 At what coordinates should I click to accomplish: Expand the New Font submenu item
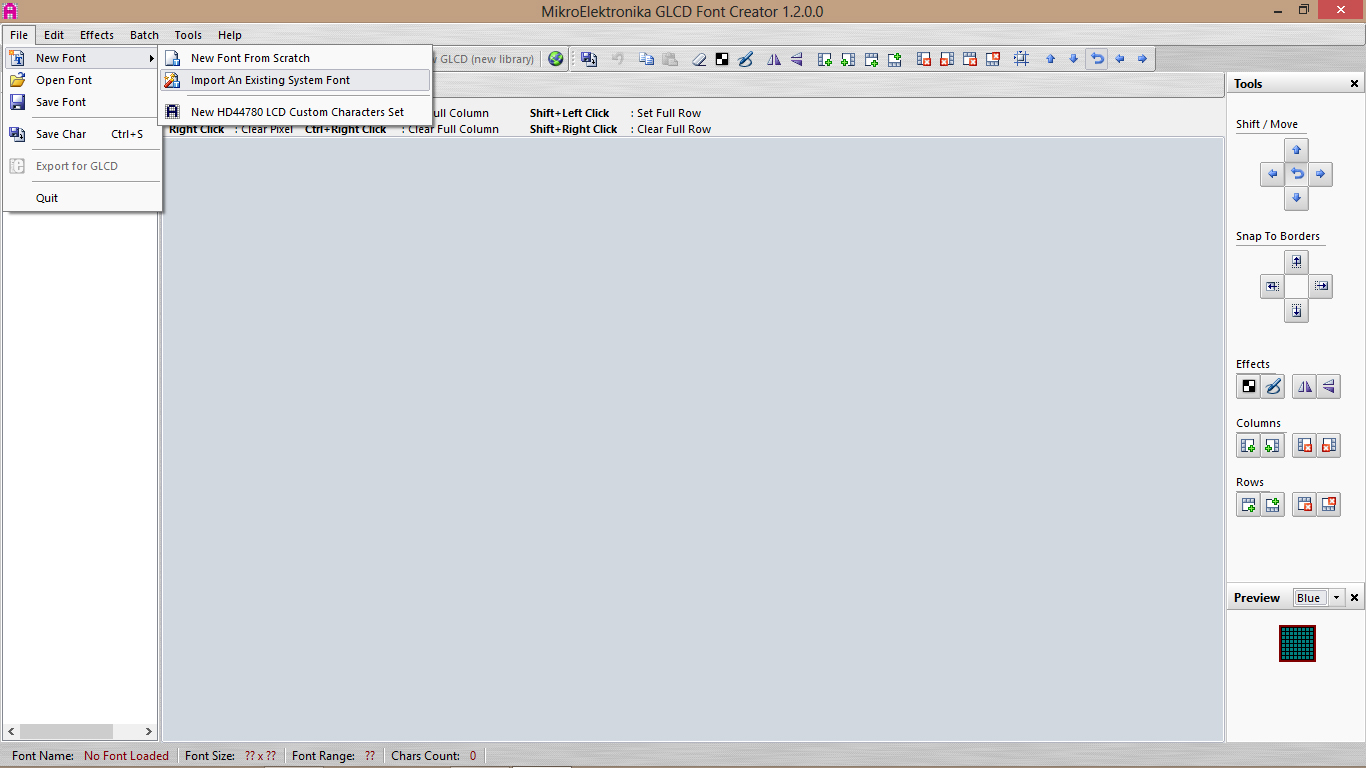click(82, 58)
